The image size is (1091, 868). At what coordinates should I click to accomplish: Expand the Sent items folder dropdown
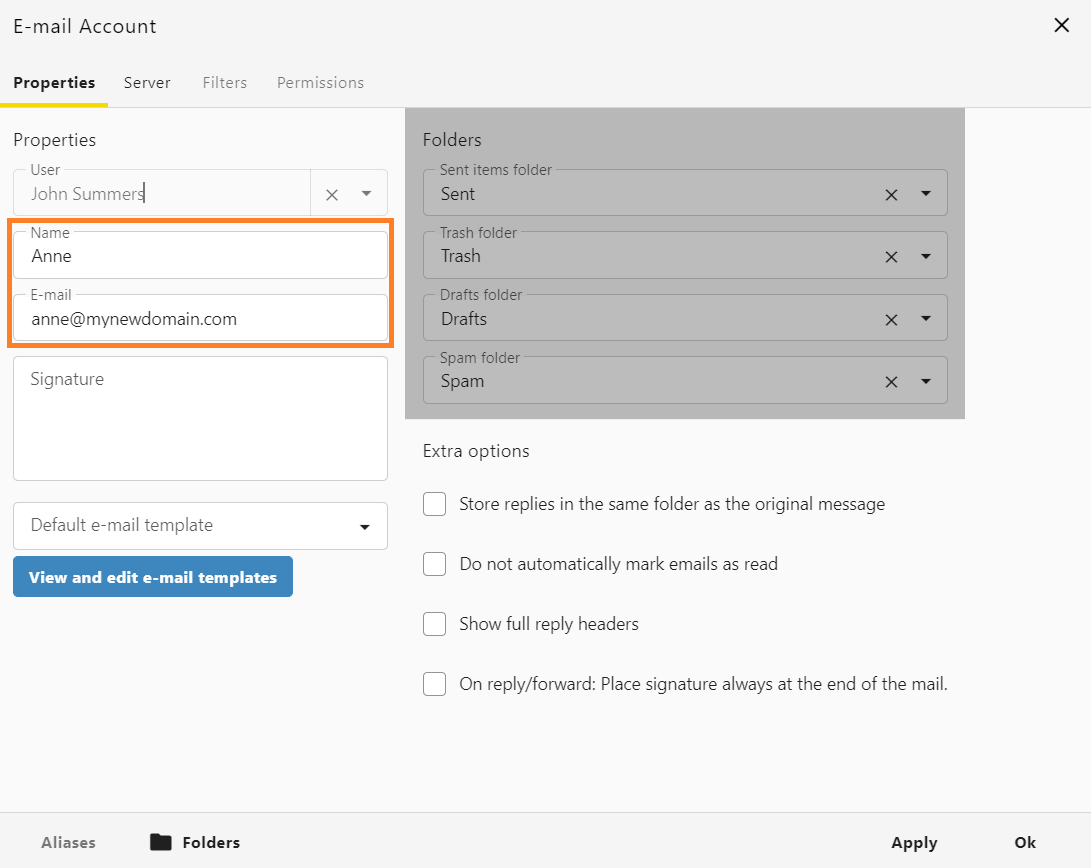[926, 194]
